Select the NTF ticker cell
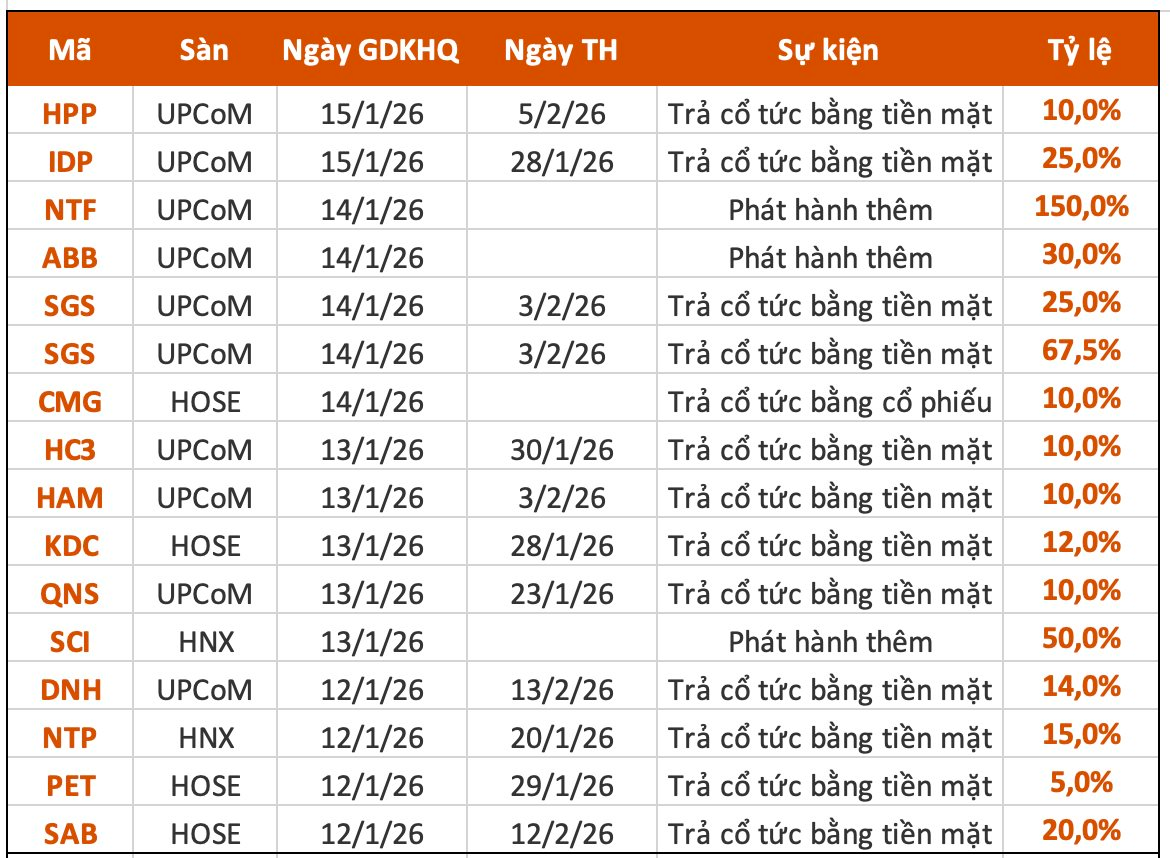The image size is (1170, 858). (70, 210)
